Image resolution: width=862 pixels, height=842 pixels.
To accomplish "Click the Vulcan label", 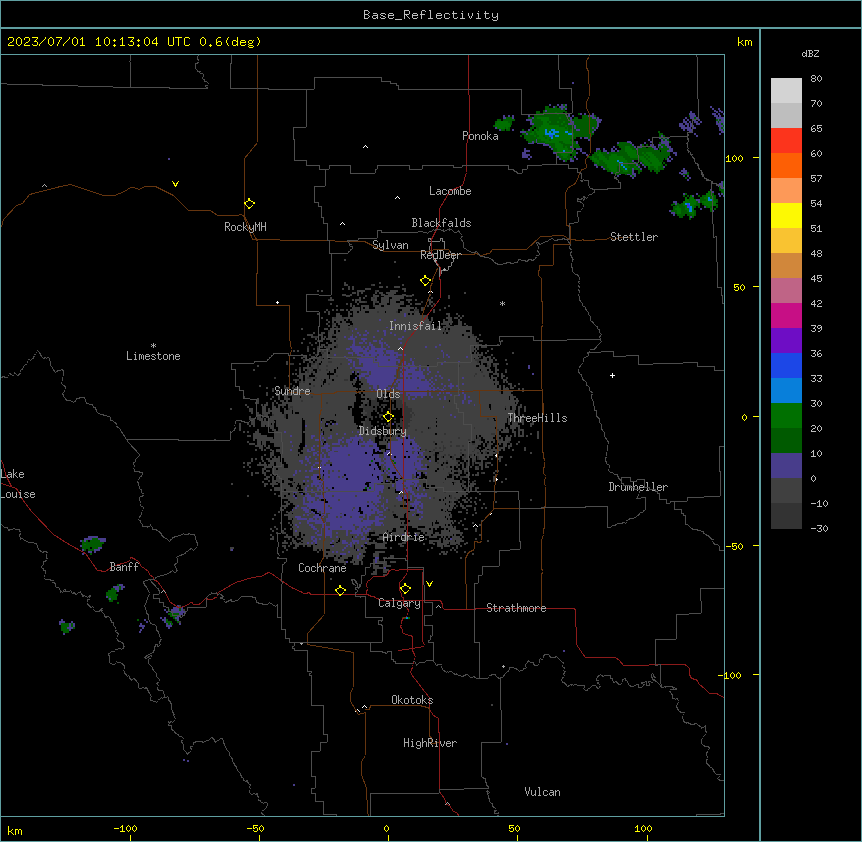I will 543,792.
